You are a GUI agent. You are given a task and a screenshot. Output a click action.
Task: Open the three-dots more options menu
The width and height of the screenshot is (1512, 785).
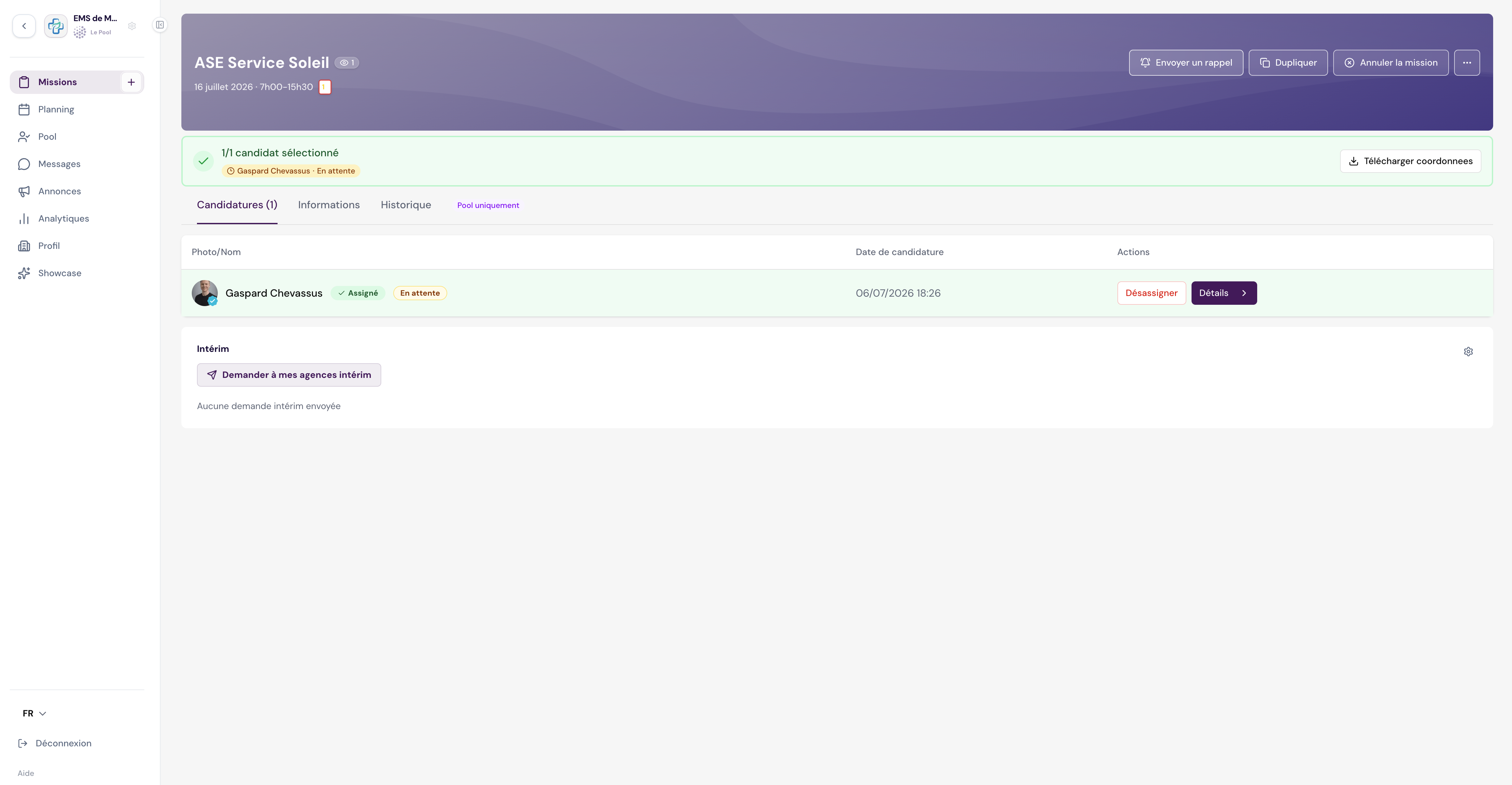coord(1467,63)
